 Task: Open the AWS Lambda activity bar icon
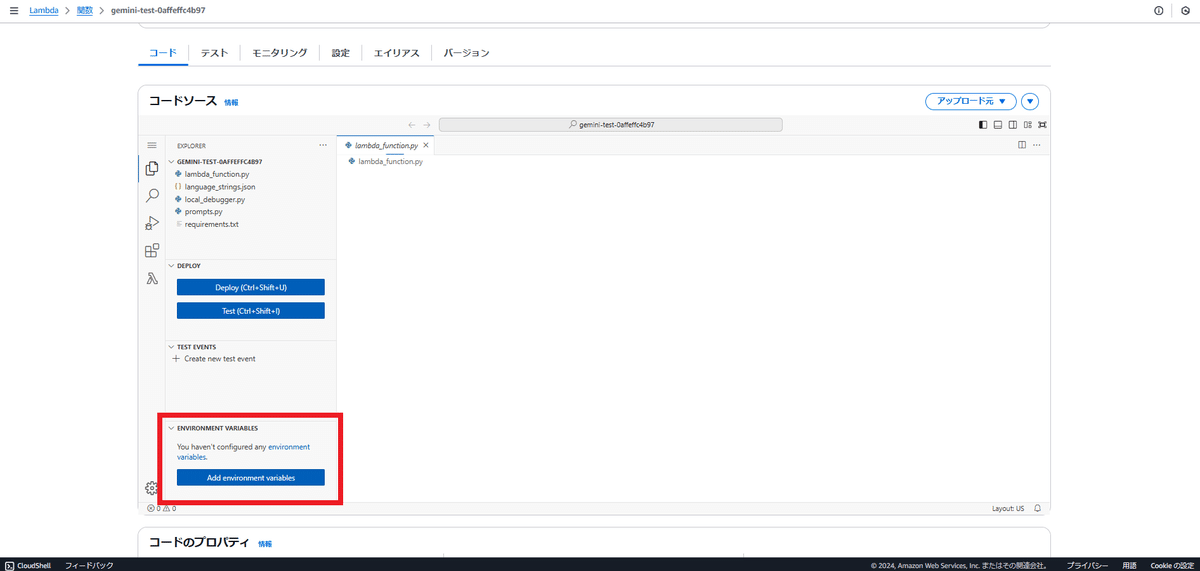pos(152,279)
